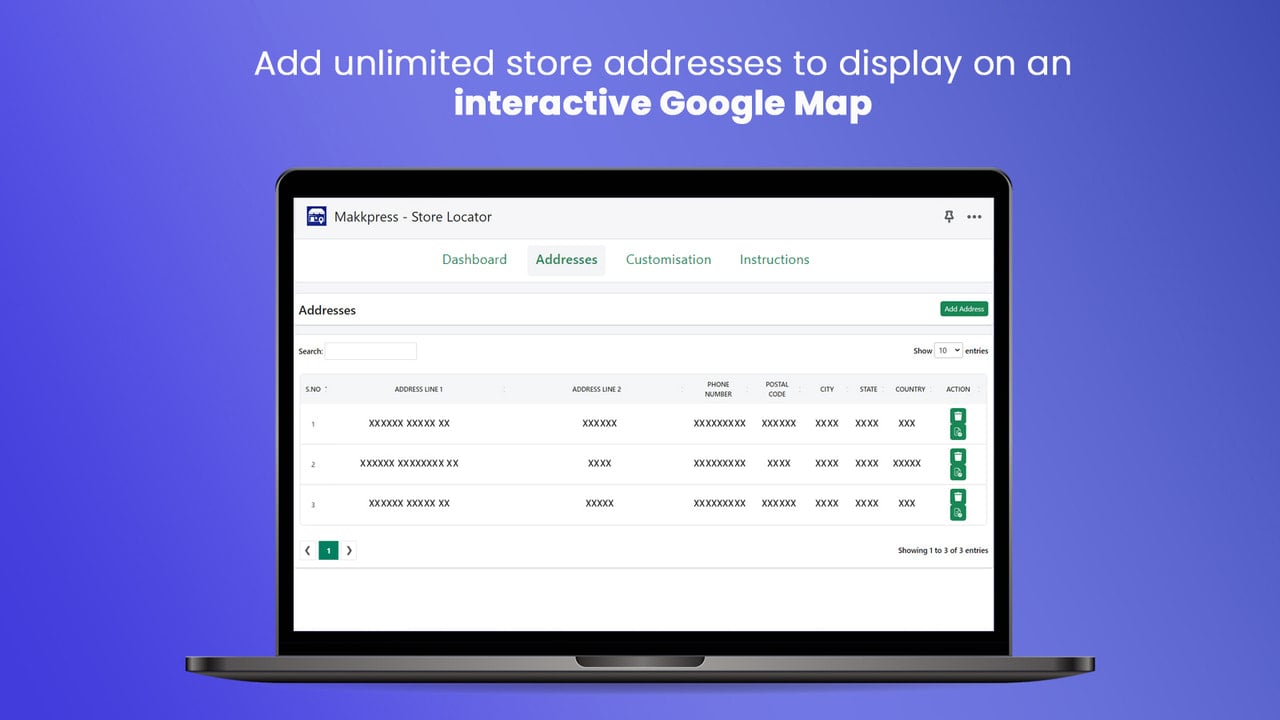Screen dimensions: 1280x720
Task: Focus the Search input field
Action: coord(371,351)
